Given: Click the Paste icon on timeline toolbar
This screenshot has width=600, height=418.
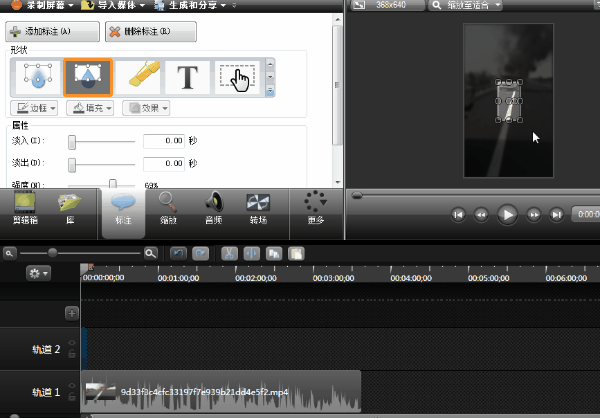Looking at the screenshot, I should point(296,253).
